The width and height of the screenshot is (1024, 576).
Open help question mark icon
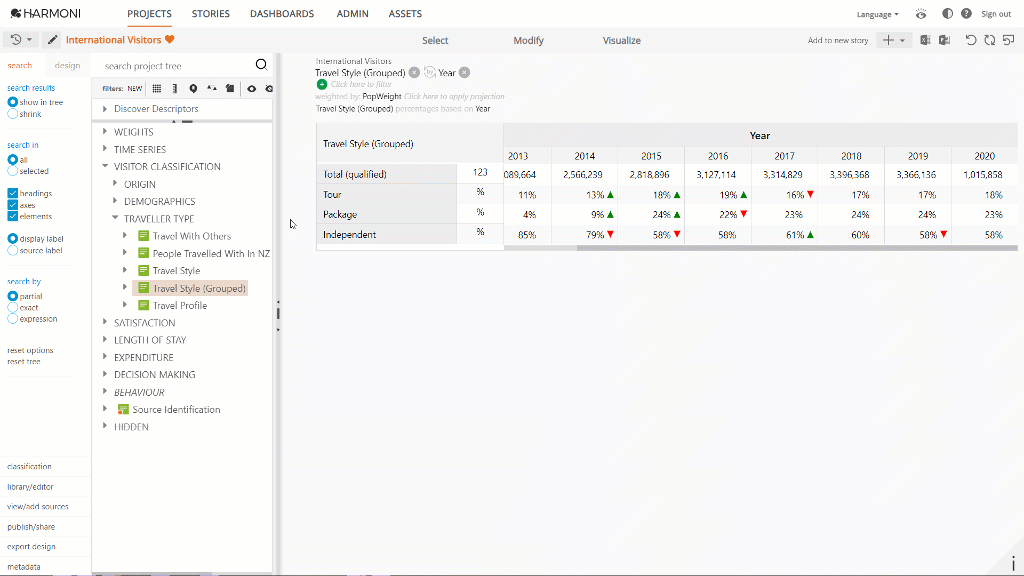[x=966, y=14]
